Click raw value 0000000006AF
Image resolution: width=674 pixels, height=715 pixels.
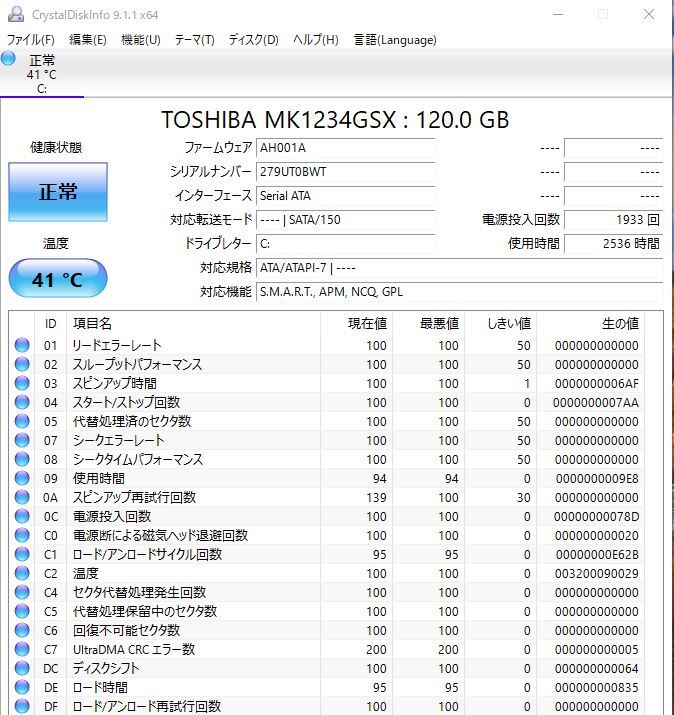(596, 383)
